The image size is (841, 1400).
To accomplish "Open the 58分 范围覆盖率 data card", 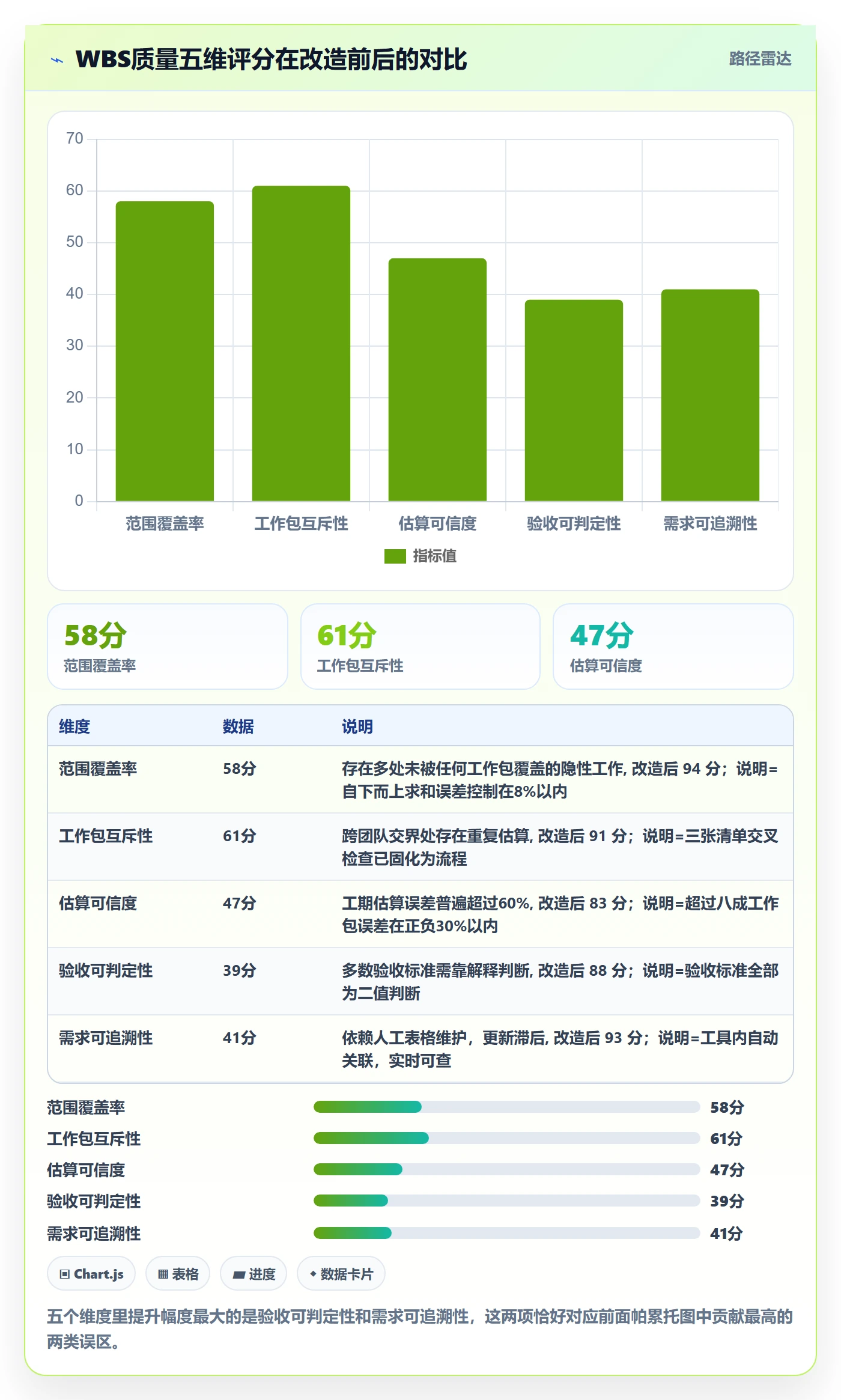I will (168, 647).
